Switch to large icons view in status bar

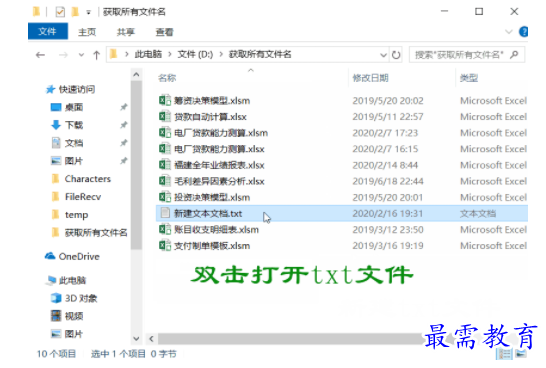(521, 354)
